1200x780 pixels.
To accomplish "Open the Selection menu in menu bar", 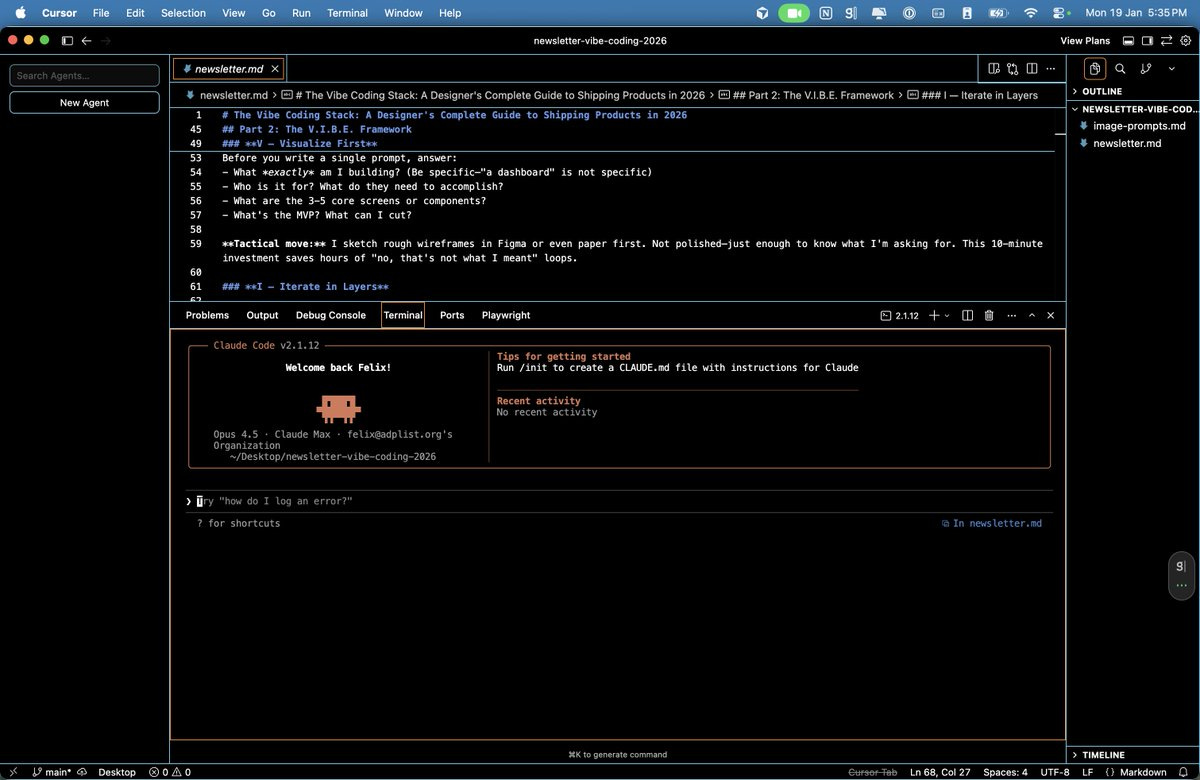I will pyautogui.click(x=183, y=13).
